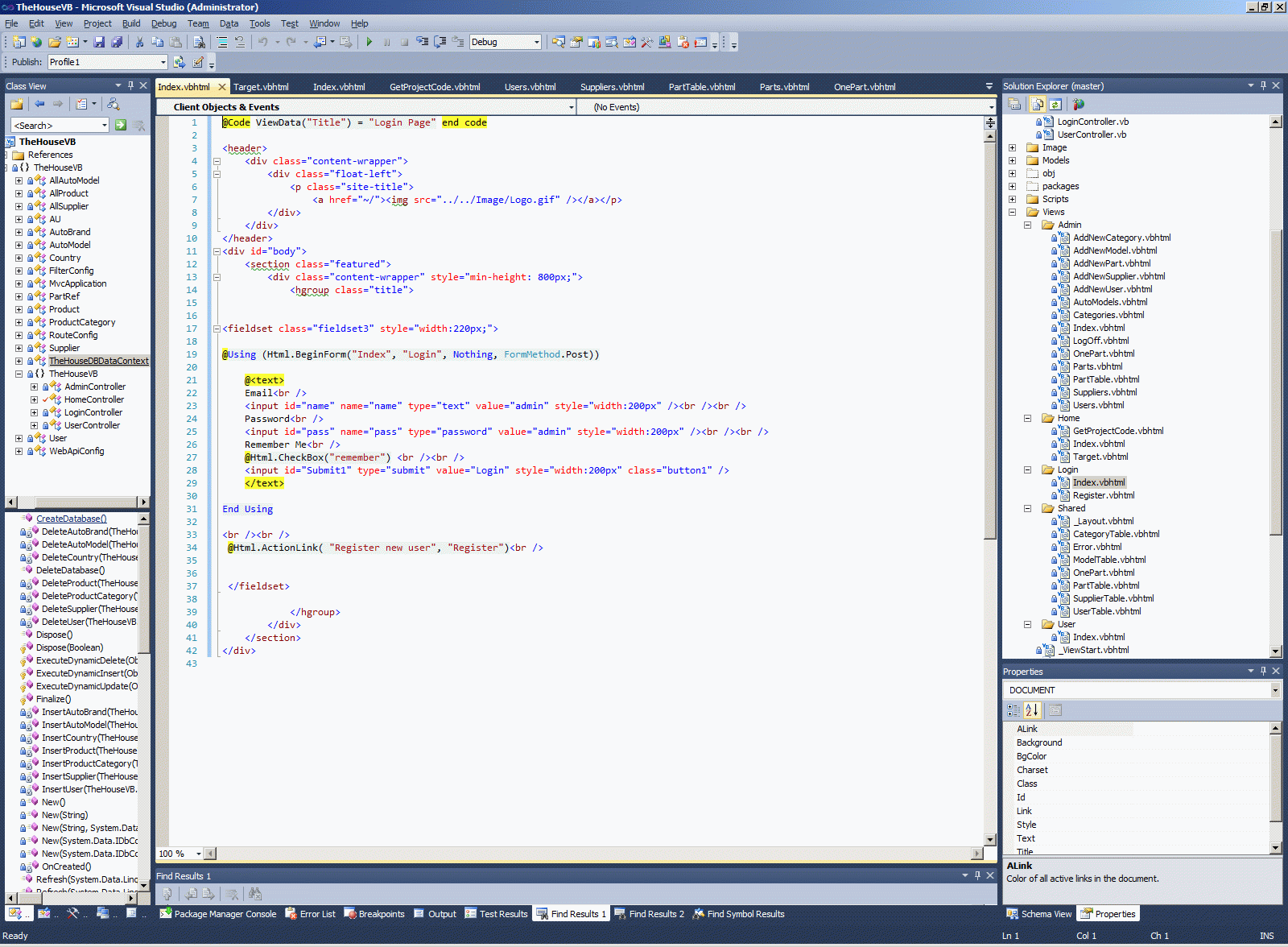Click the Alphabetical sort icon in Properties
This screenshot has height=947, width=1288.
1032,710
